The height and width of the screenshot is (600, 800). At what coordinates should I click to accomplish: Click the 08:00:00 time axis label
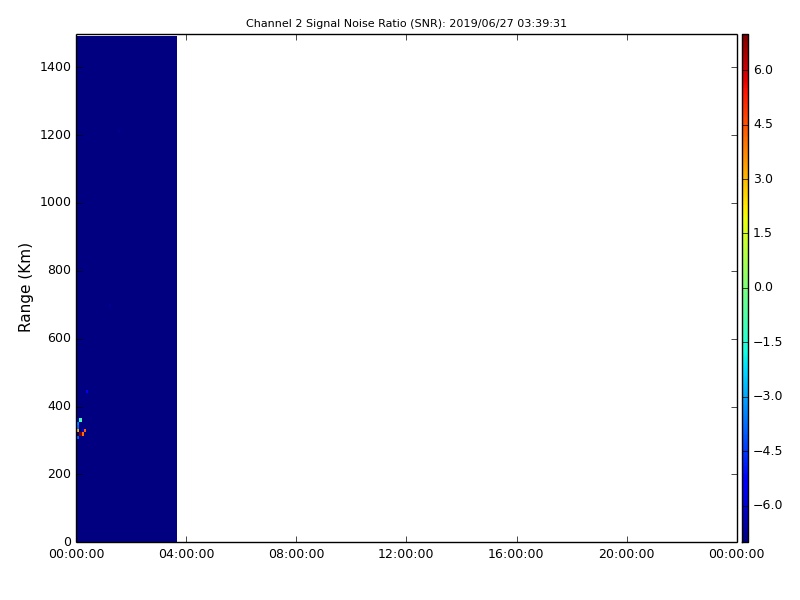pos(296,554)
